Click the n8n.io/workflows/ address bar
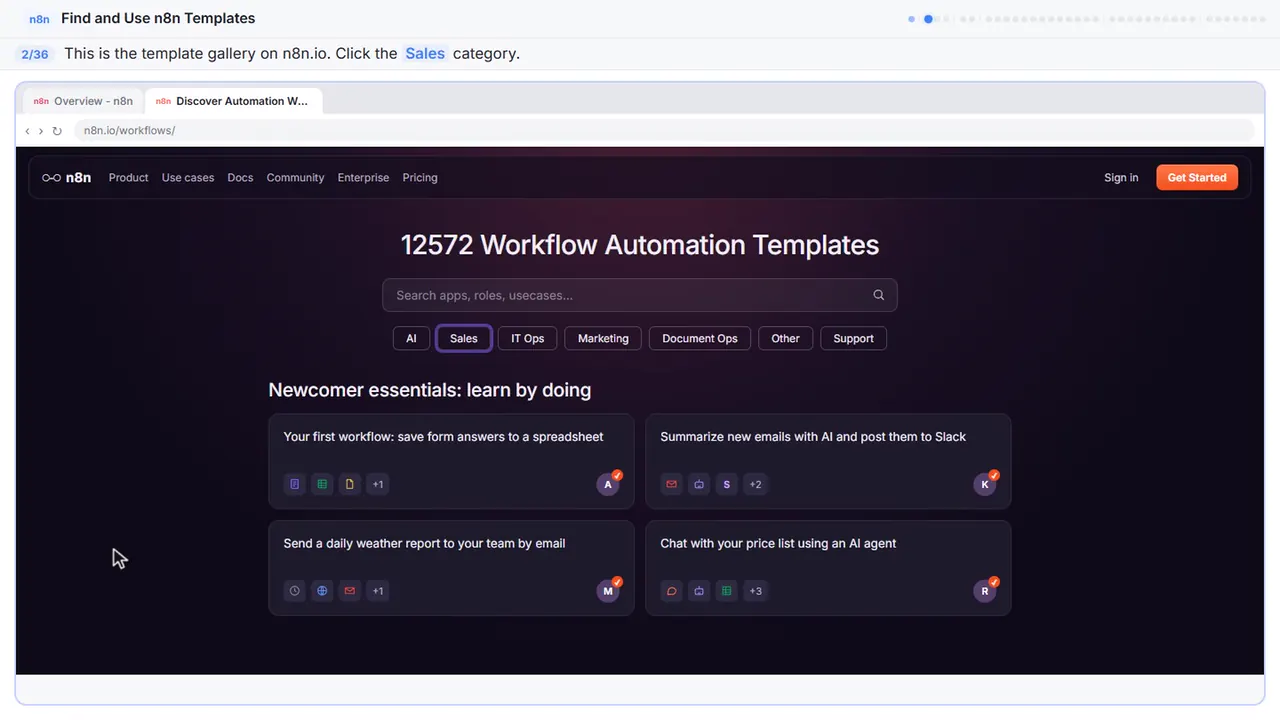 (663, 131)
